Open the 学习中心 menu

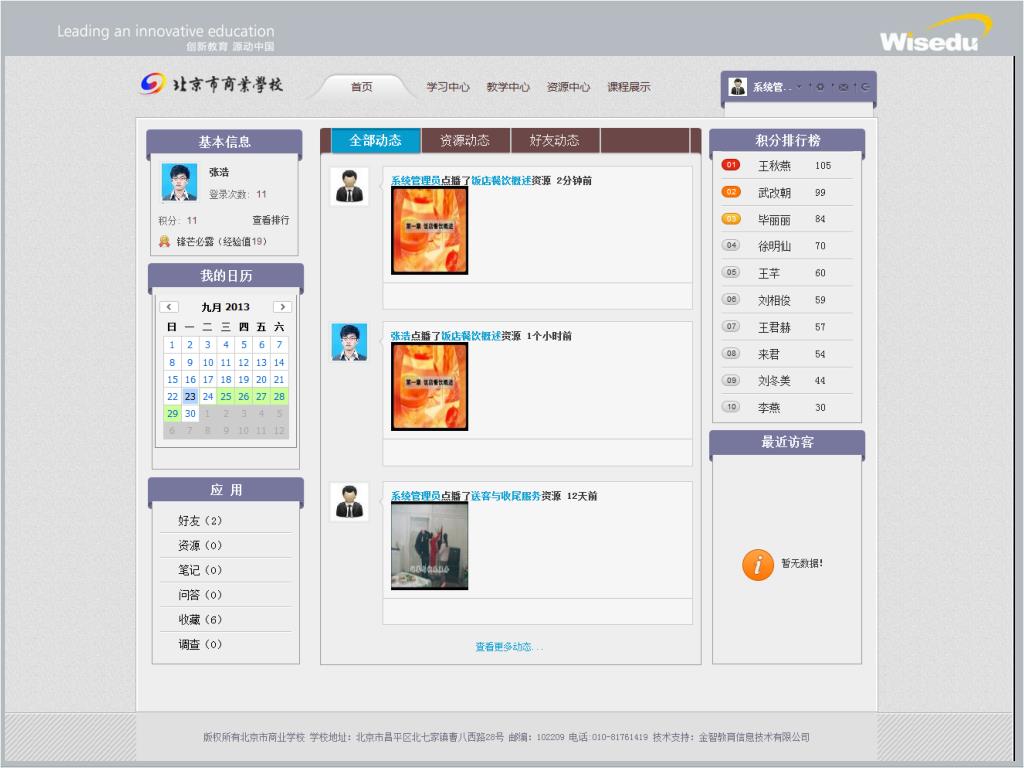coord(448,87)
